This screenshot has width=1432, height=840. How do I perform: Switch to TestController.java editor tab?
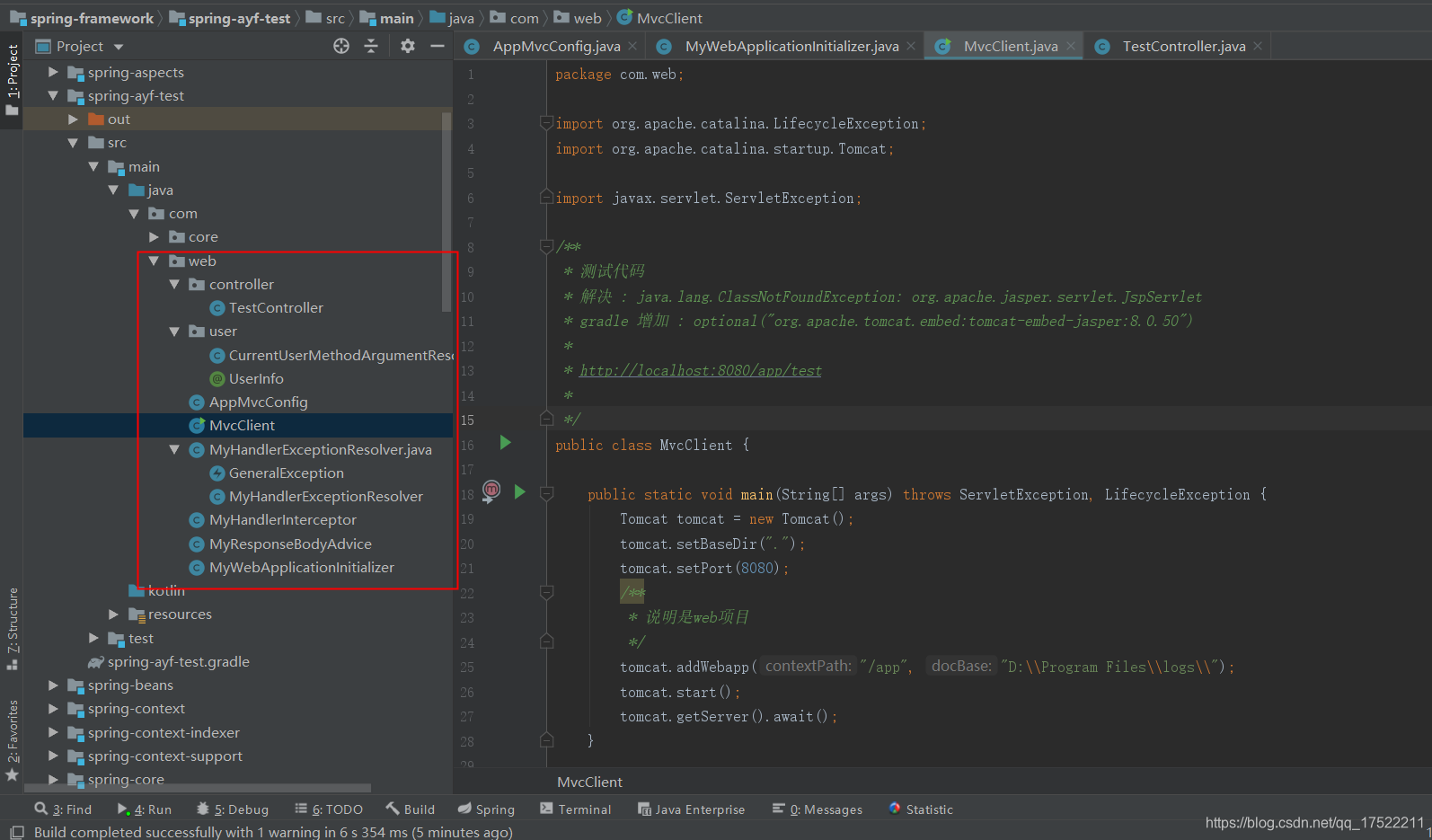[x=1177, y=46]
